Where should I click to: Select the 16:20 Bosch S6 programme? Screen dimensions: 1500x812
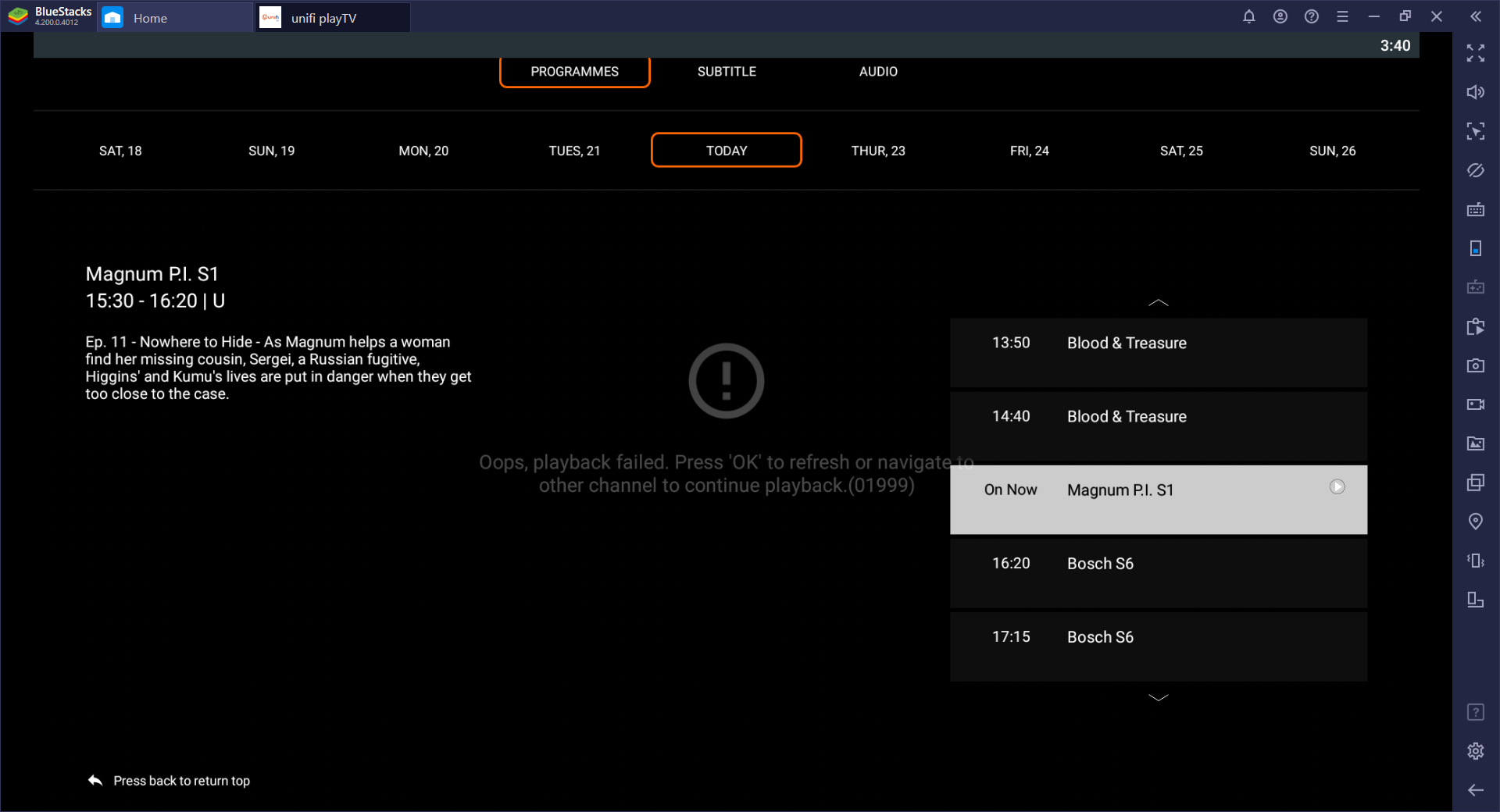click(1159, 573)
